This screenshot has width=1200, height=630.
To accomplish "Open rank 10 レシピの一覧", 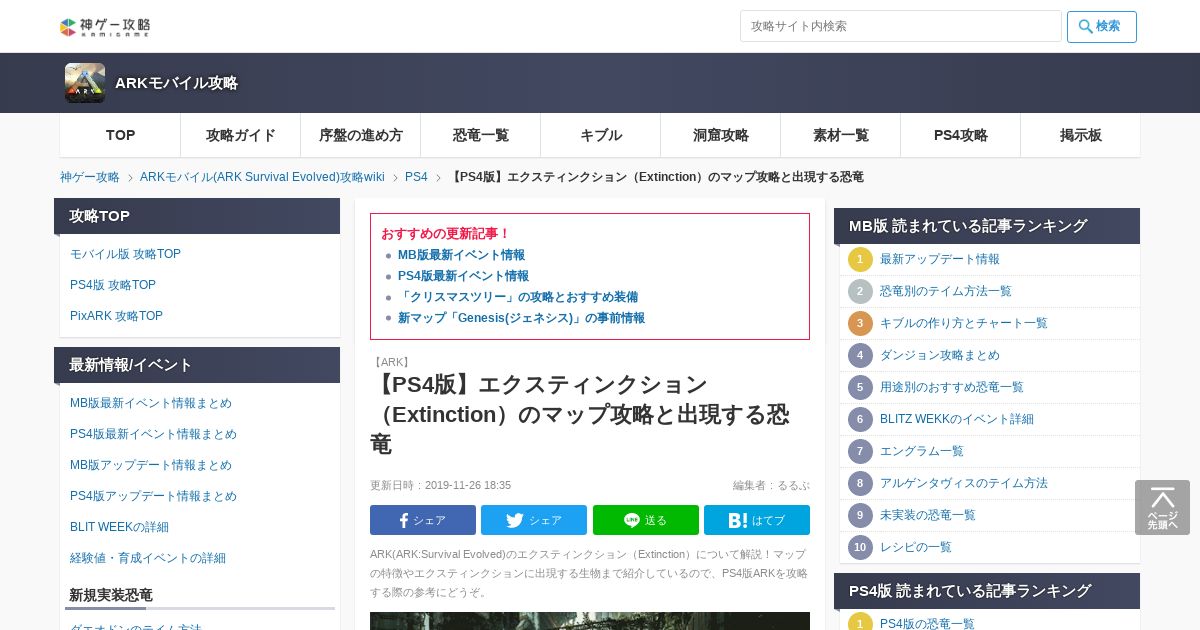I will click(x=916, y=547).
